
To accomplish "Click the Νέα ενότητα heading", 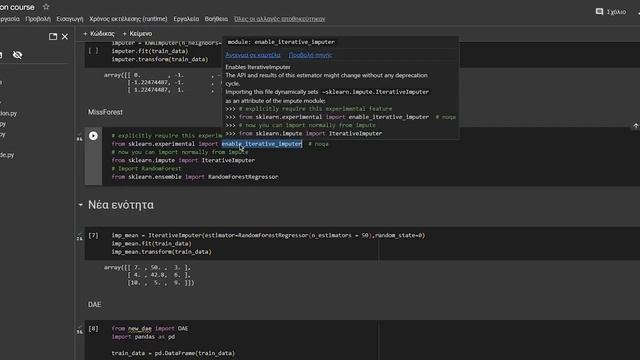I will (121, 204).
